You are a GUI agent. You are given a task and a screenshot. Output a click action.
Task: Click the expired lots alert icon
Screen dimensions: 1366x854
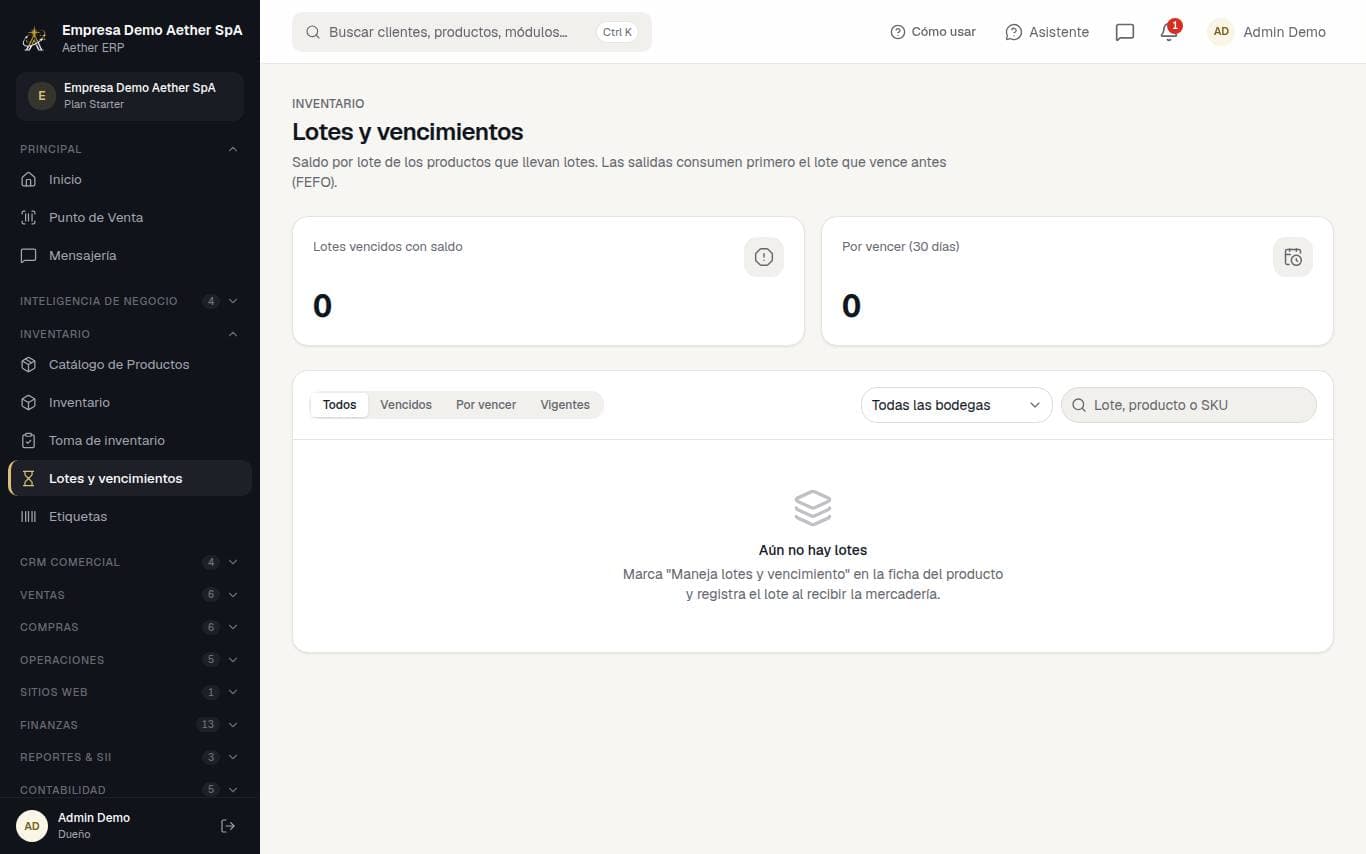764,257
